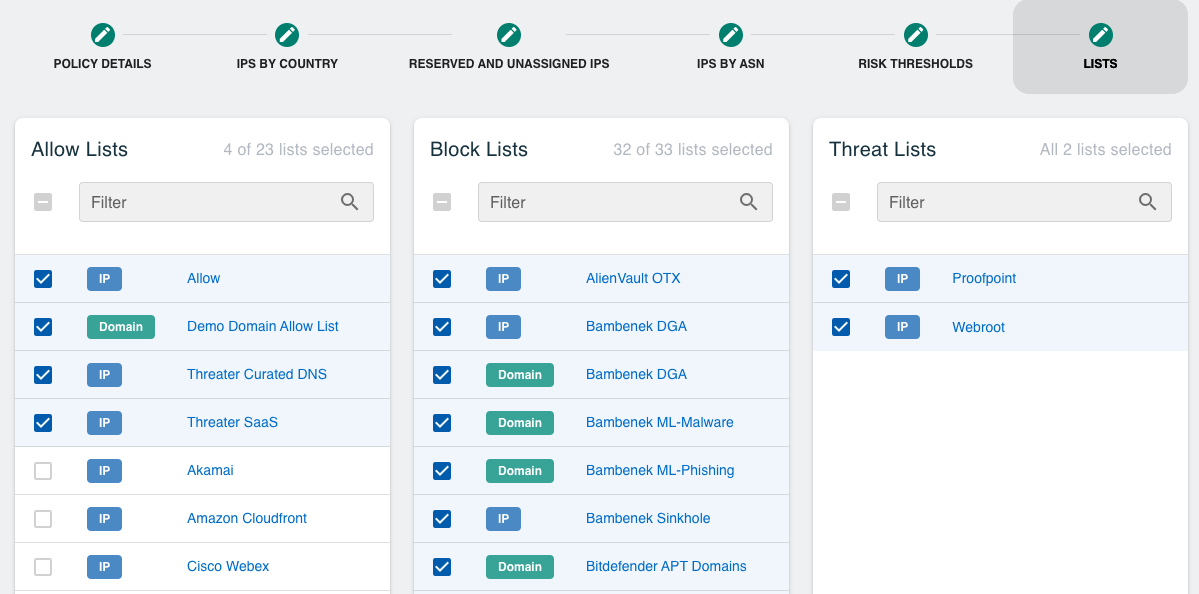Toggle the Allow Lists select-all checkbox
This screenshot has height=594, width=1199.
click(43, 202)
